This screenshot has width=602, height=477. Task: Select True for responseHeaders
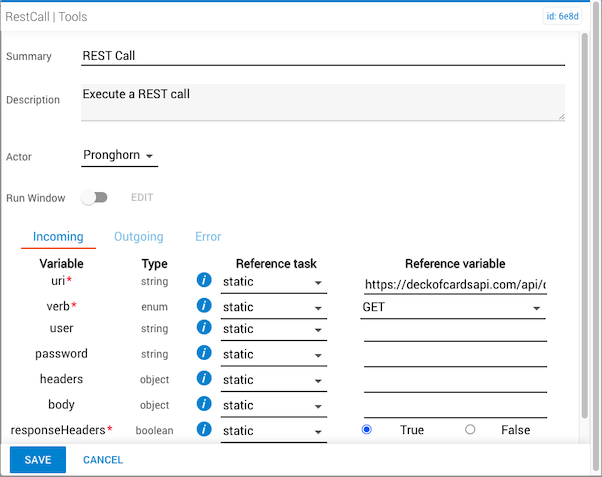click(367, 430)
